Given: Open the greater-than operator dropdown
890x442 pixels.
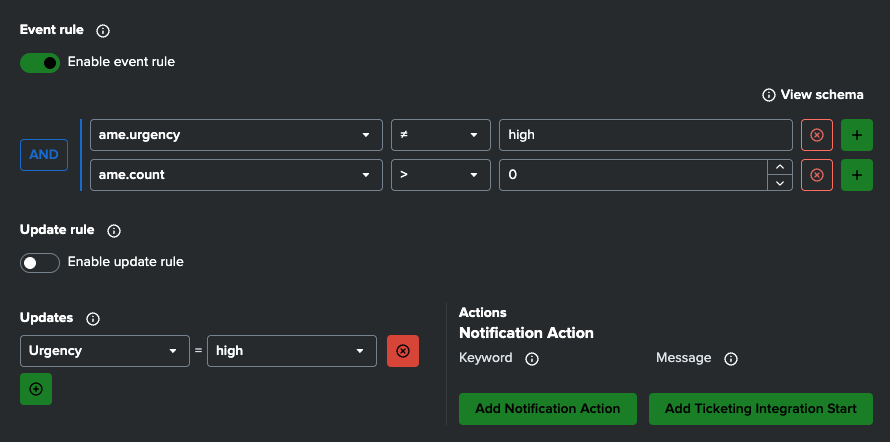Looking at the screenshot, I should pos(440,175).
